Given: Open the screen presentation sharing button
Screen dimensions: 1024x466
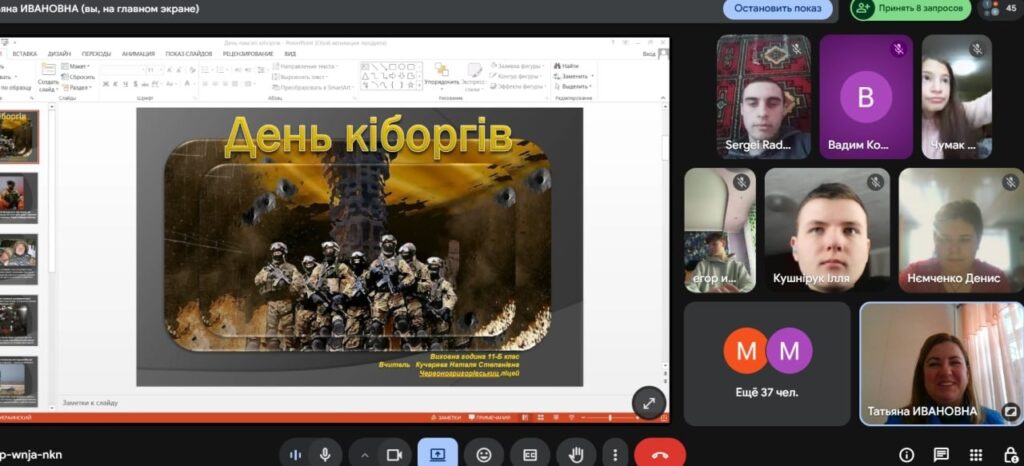Looking at the screenshot, I should [x=437, y=454].
